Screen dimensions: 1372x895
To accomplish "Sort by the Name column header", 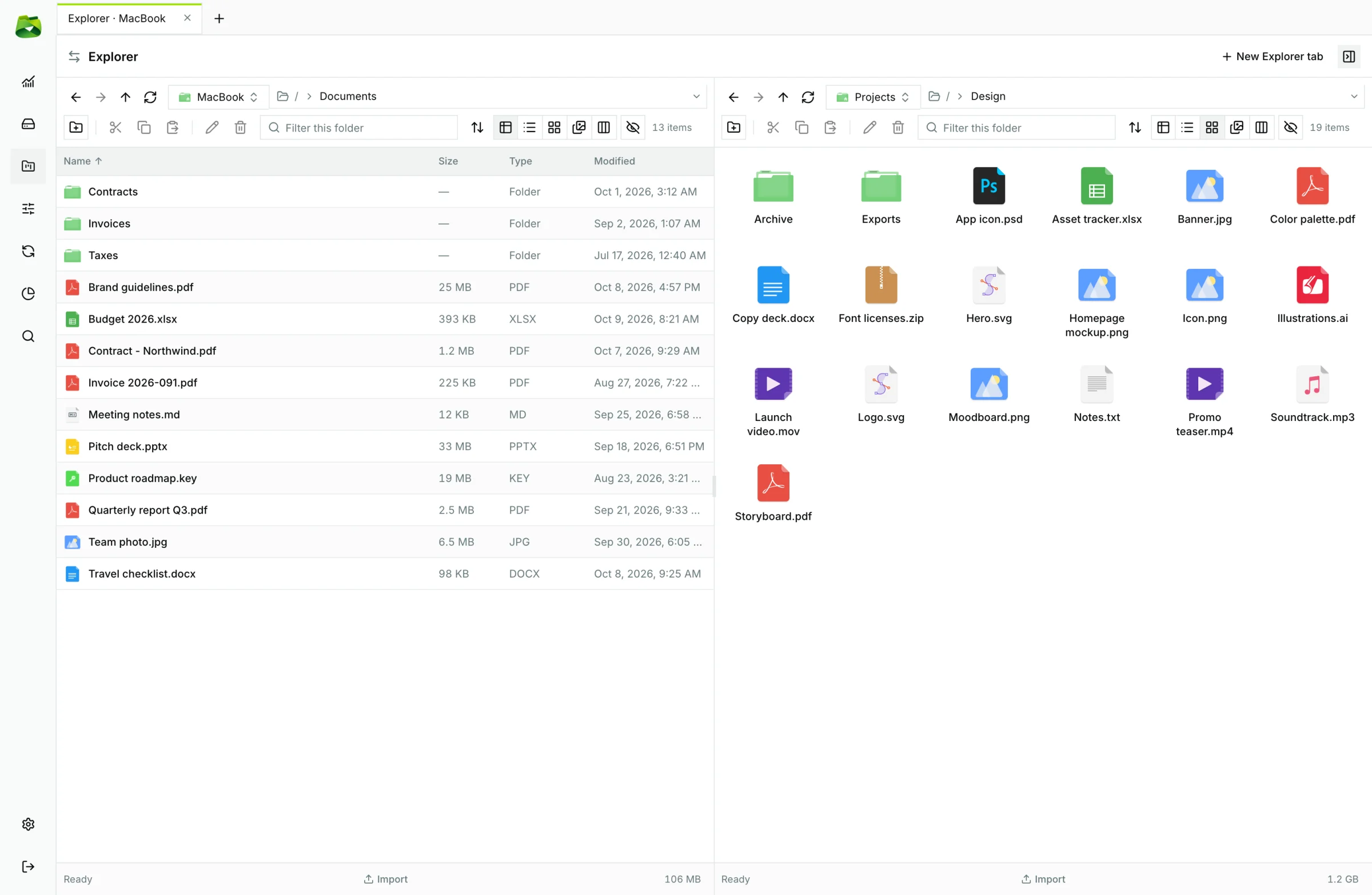I will click(83, 161).
